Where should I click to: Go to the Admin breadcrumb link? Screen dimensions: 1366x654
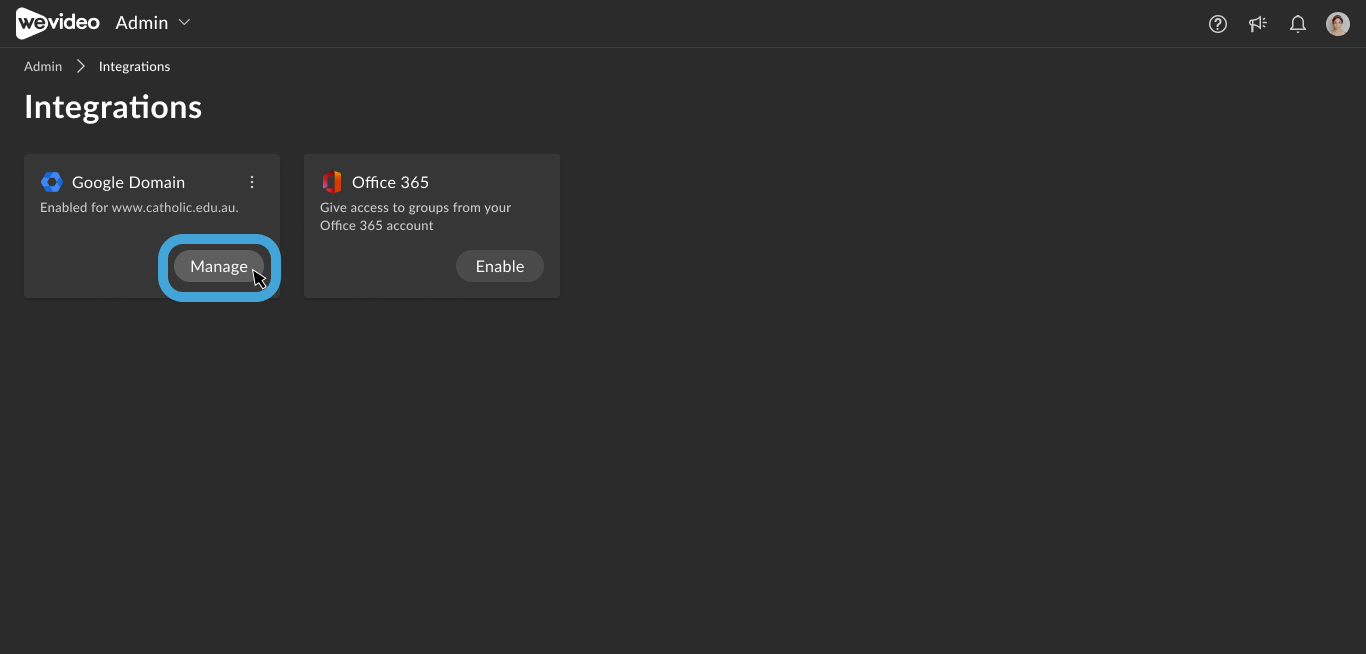(43, 66)
